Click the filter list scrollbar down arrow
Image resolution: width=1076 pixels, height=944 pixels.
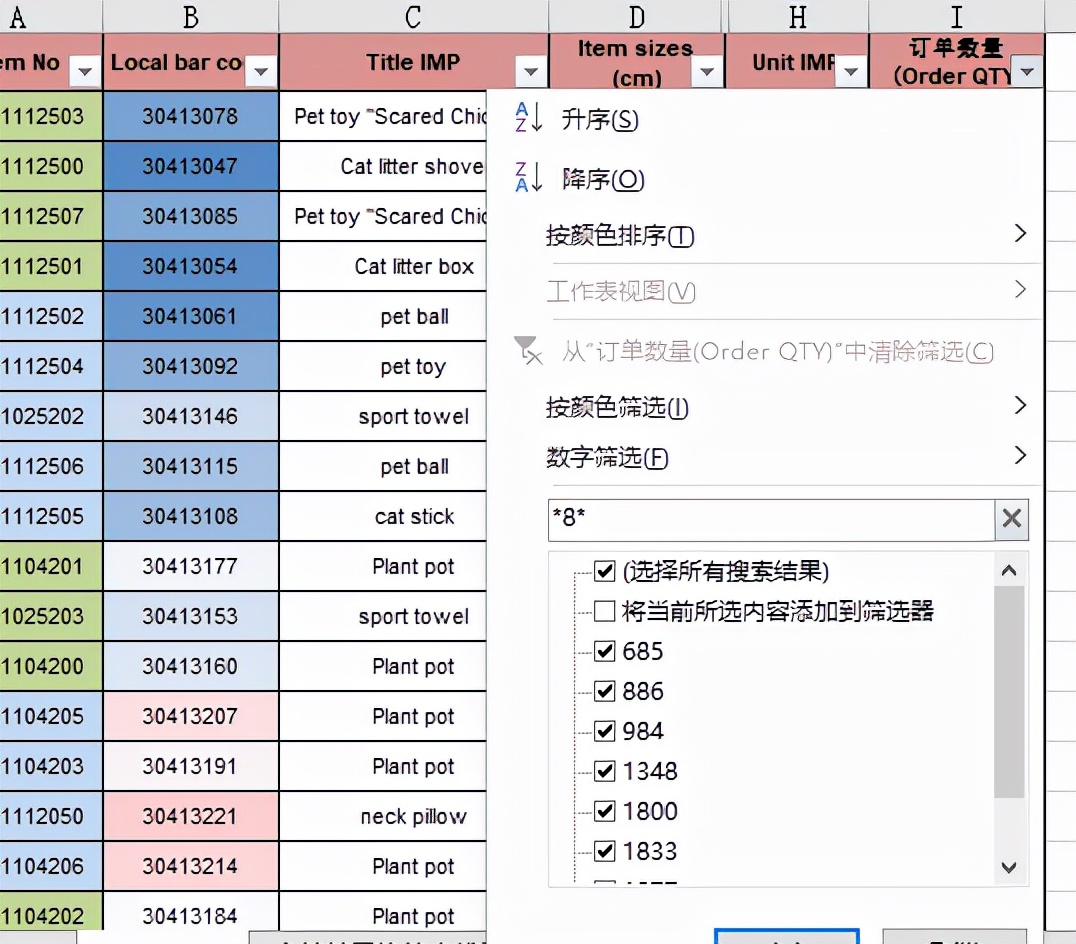tap(1009, 867)
